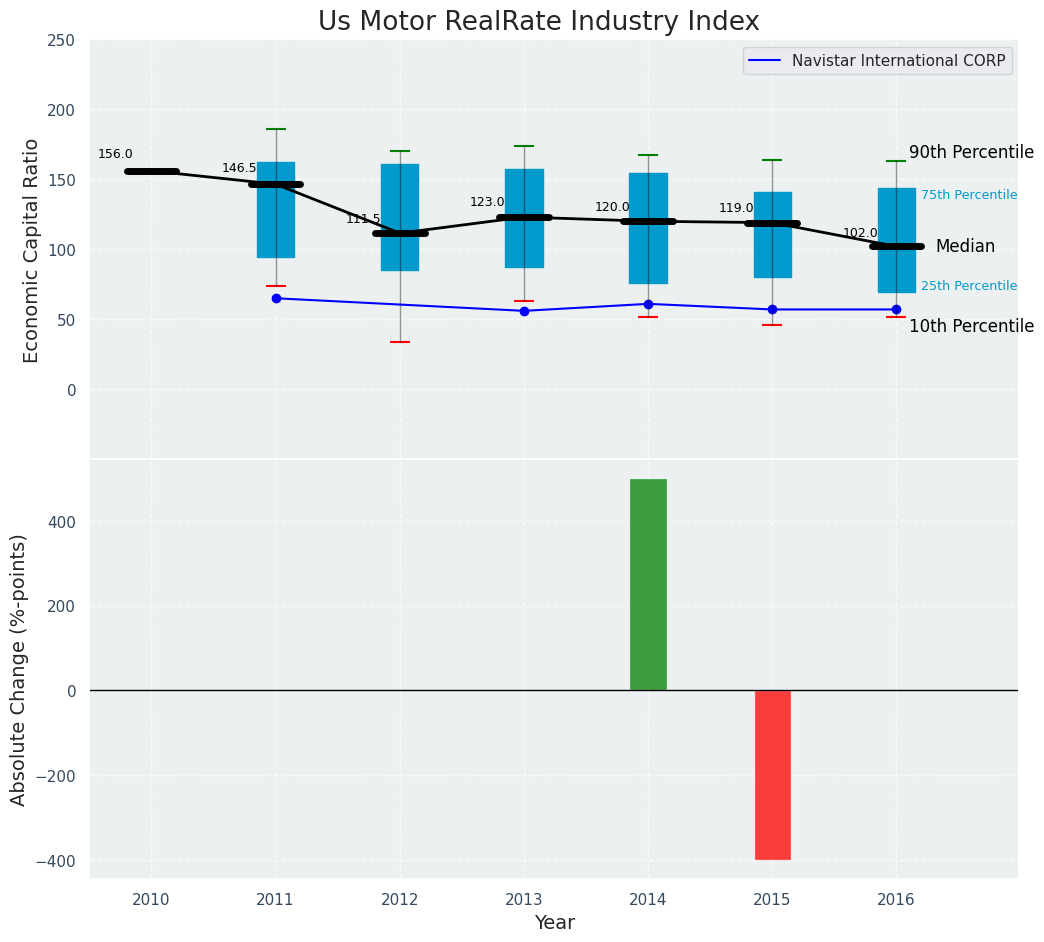Click the Median annotation text
The image size is (1044, 942).
click(964, 246)
